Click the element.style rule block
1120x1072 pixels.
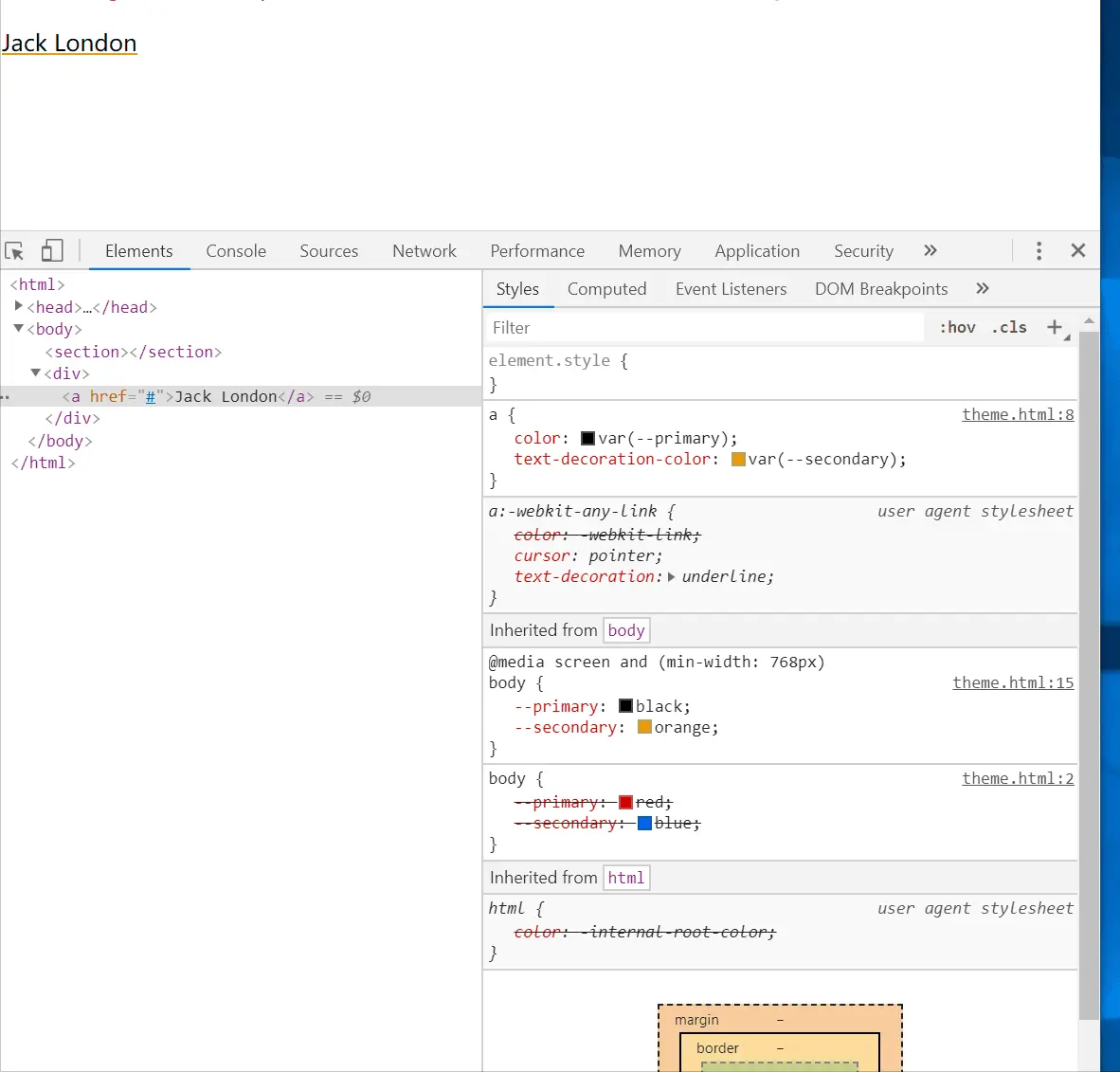780,372
